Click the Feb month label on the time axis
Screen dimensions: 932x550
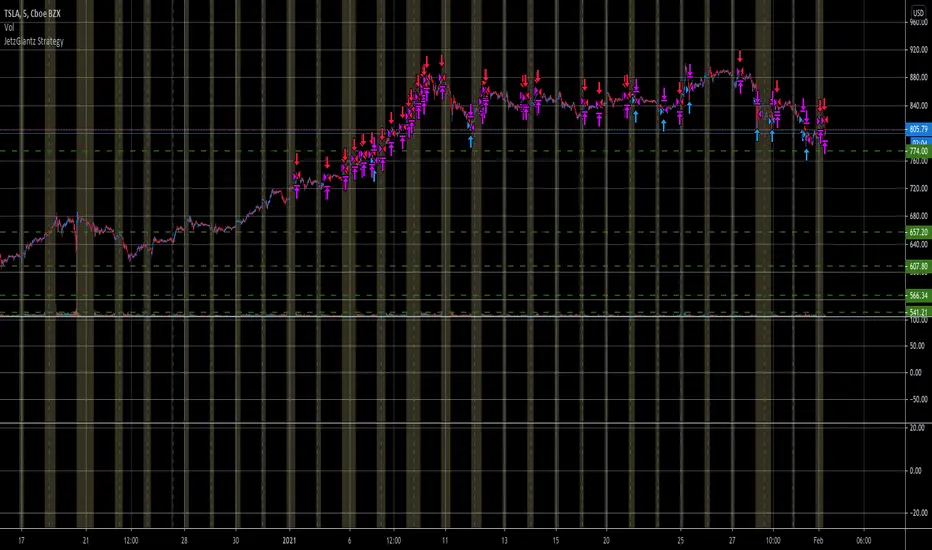tap(818, 540)
